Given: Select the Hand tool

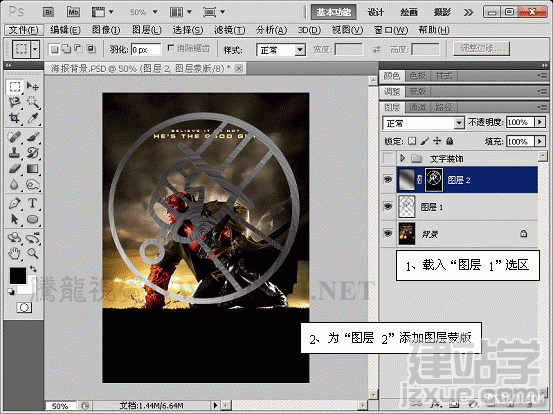Looking at the screenshot, I should pos(14,253).
